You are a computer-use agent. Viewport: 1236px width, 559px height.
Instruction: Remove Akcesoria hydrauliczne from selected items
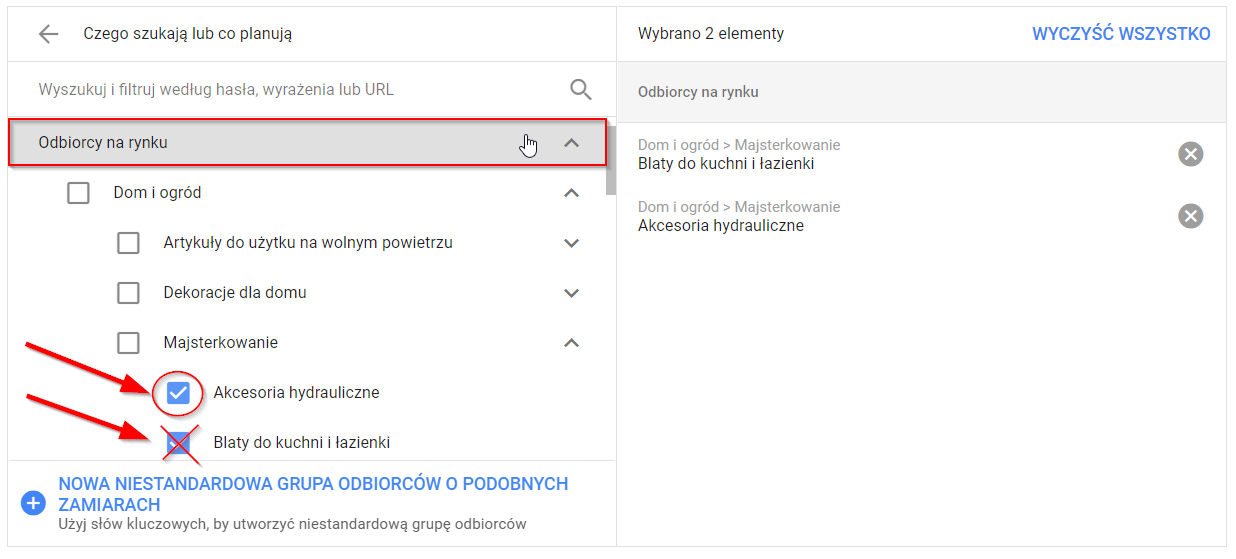tap(1190, 216)
